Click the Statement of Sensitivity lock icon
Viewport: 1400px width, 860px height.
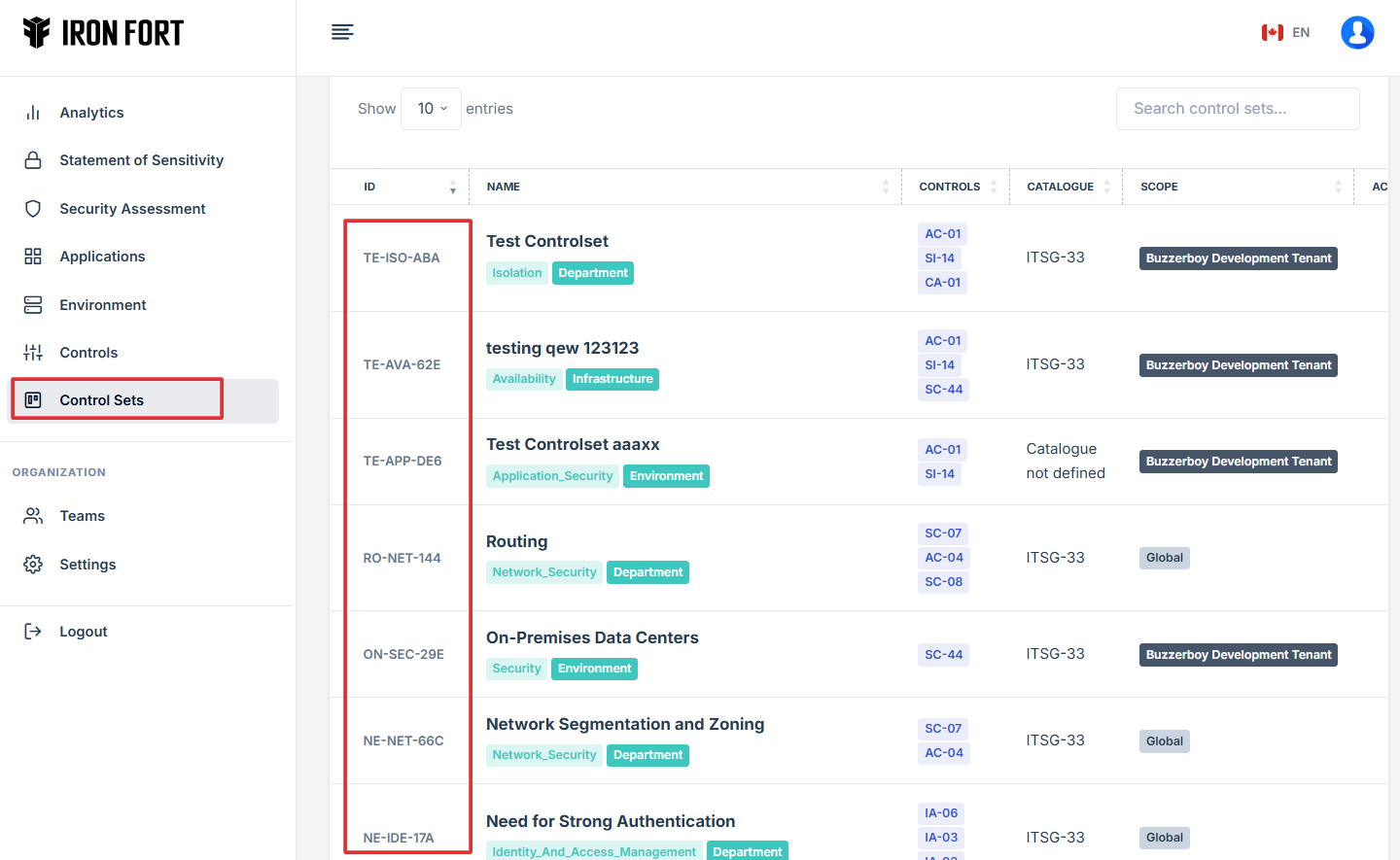point(33,160)
